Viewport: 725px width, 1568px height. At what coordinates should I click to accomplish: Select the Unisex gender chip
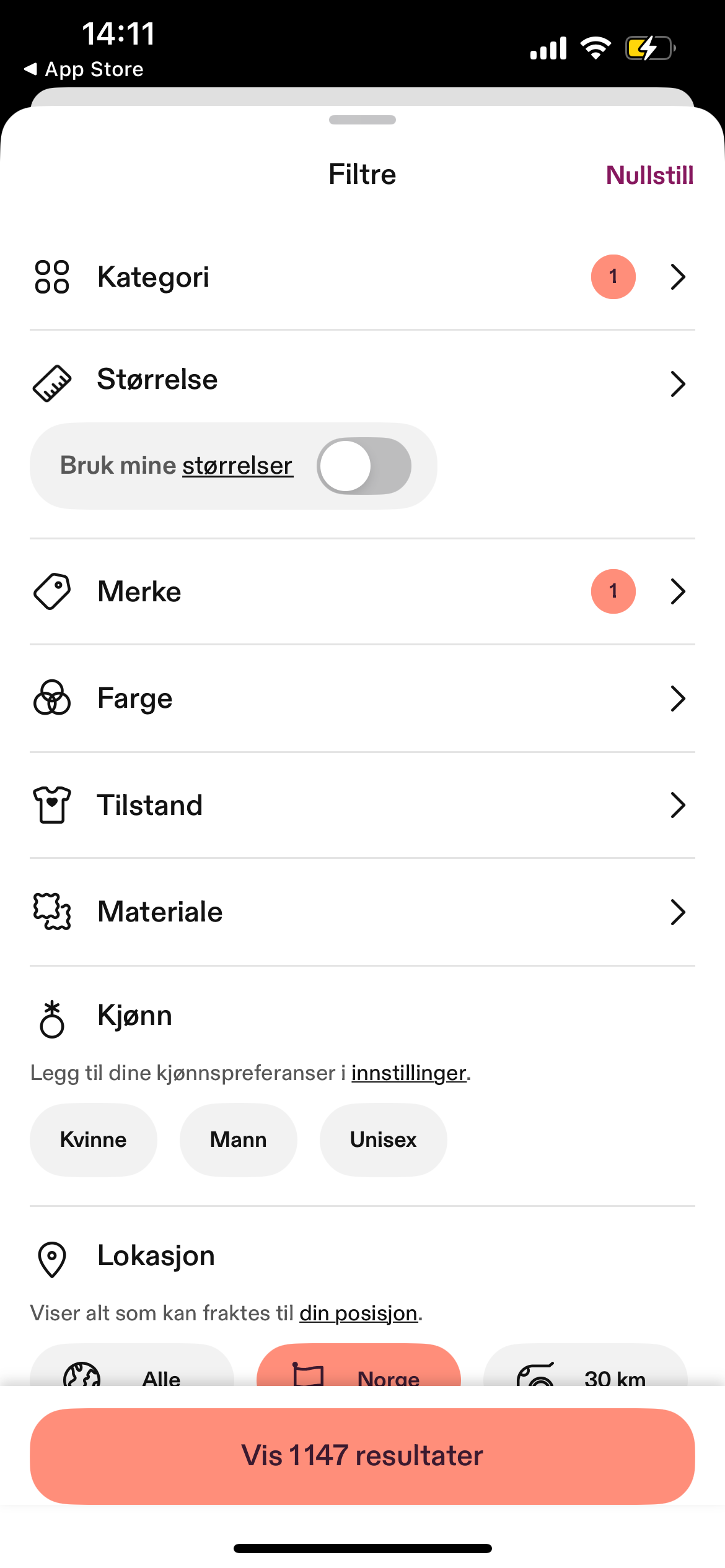[384, 1139]
